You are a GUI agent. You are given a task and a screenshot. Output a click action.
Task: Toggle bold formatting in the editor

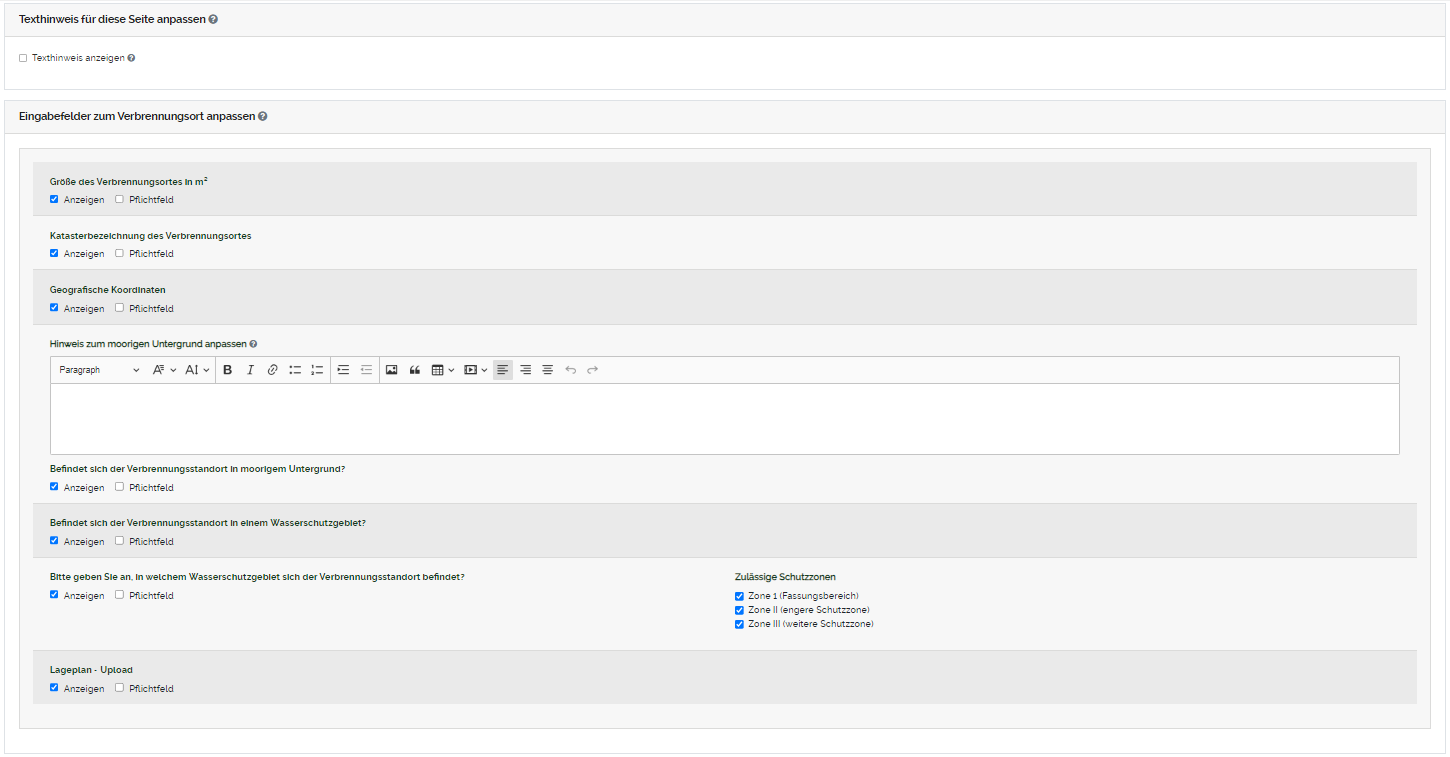pos(228,370)
